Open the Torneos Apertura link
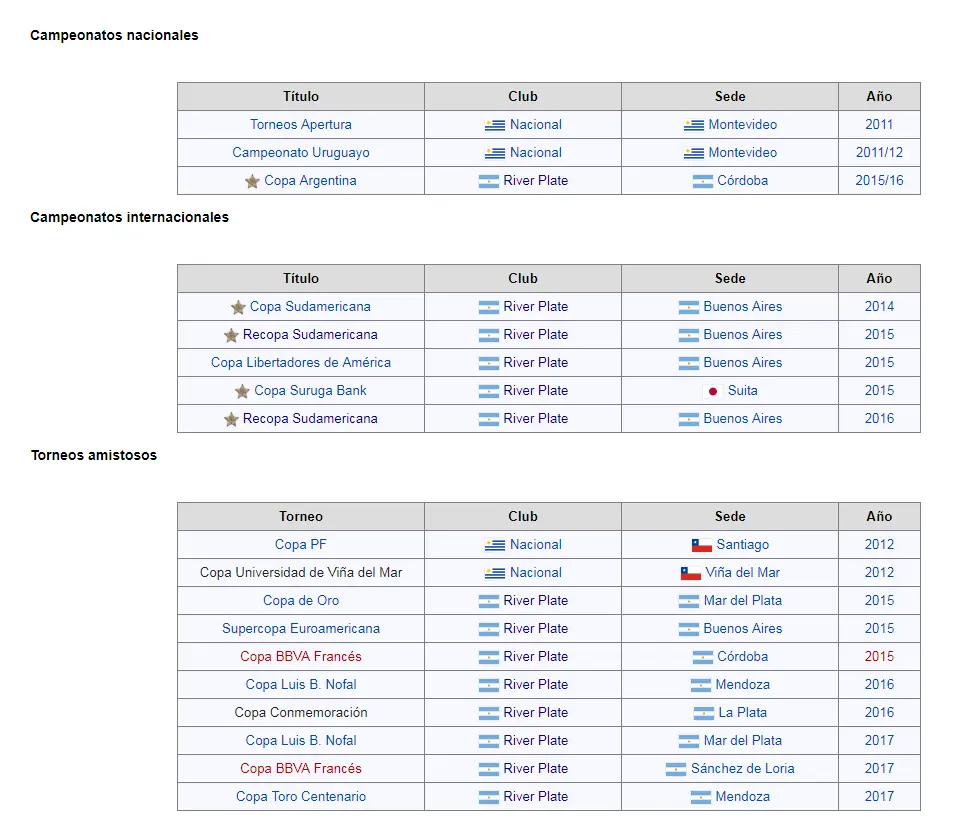 click(x=301, y=124)
